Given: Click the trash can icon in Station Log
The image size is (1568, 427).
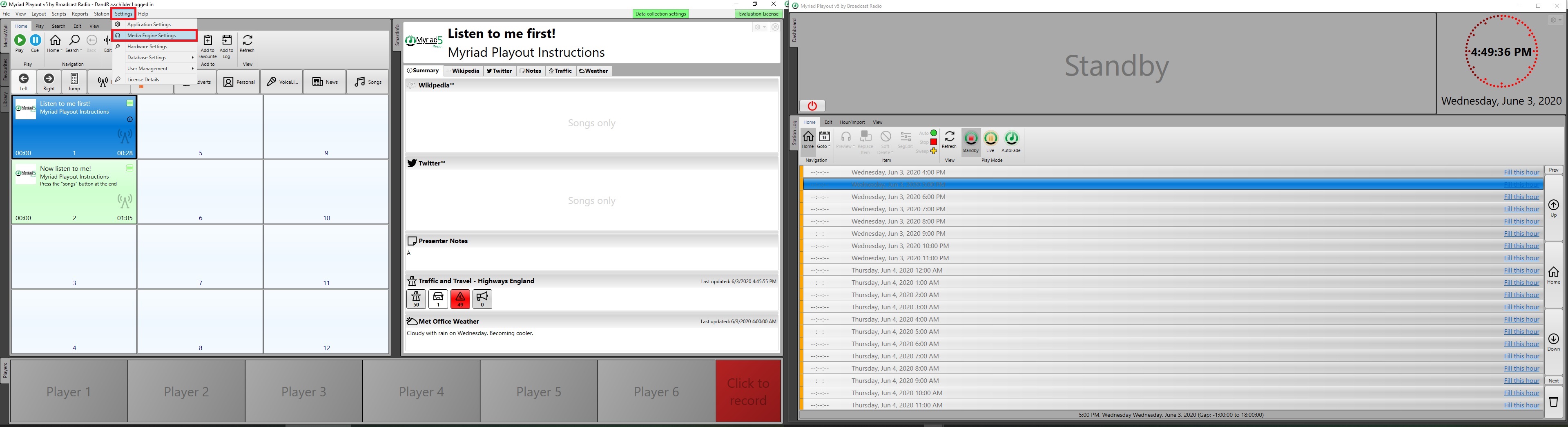Looking at the screenshot, I should (1553, 402).
